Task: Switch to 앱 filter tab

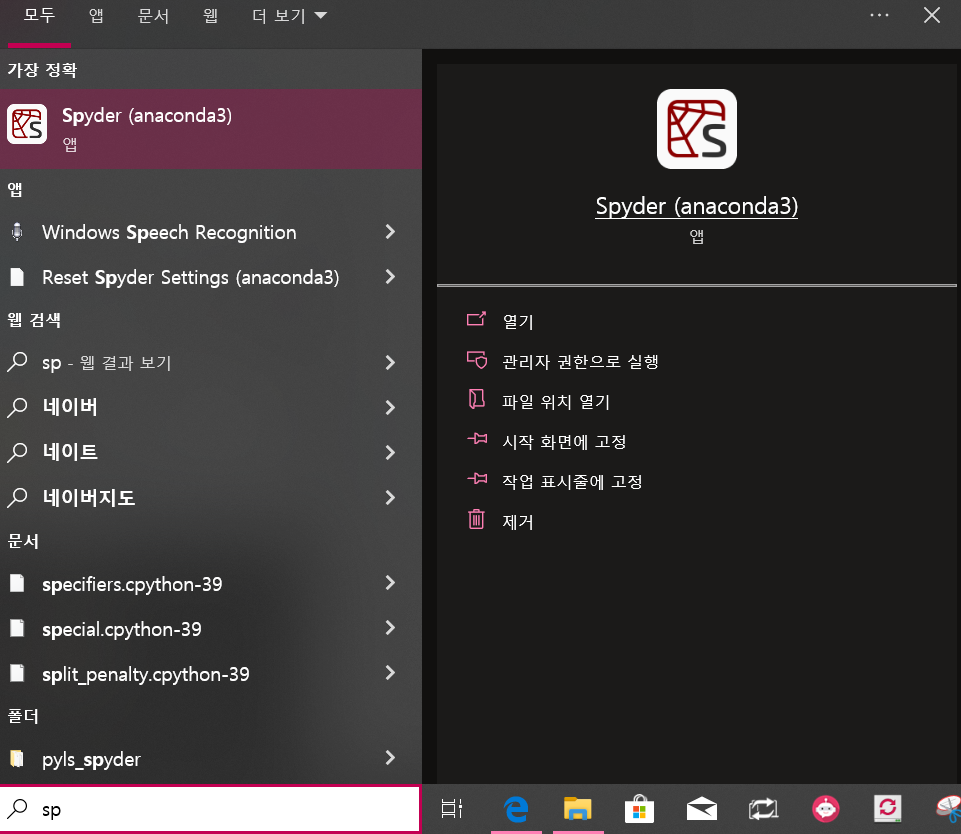Action: [x=96, y=15]
